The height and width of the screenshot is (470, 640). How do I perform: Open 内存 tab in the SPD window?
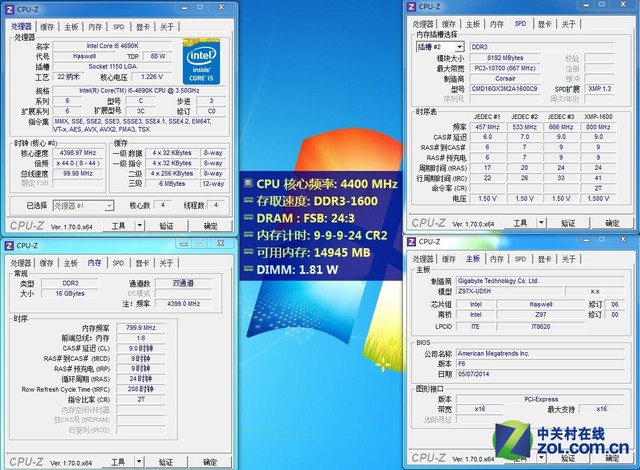(x=497, y=24)
